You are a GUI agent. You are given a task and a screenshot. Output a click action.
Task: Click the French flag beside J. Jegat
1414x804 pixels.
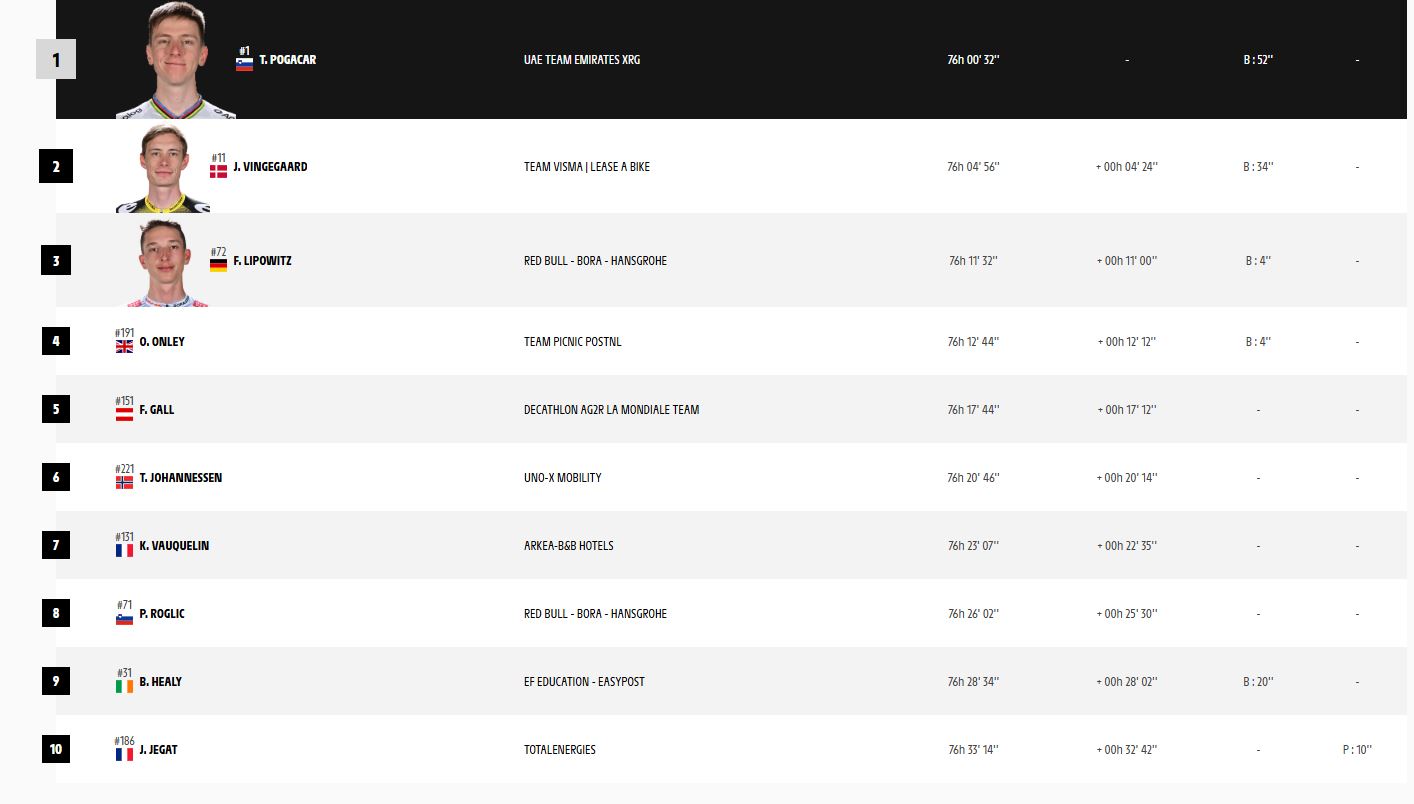124,754
